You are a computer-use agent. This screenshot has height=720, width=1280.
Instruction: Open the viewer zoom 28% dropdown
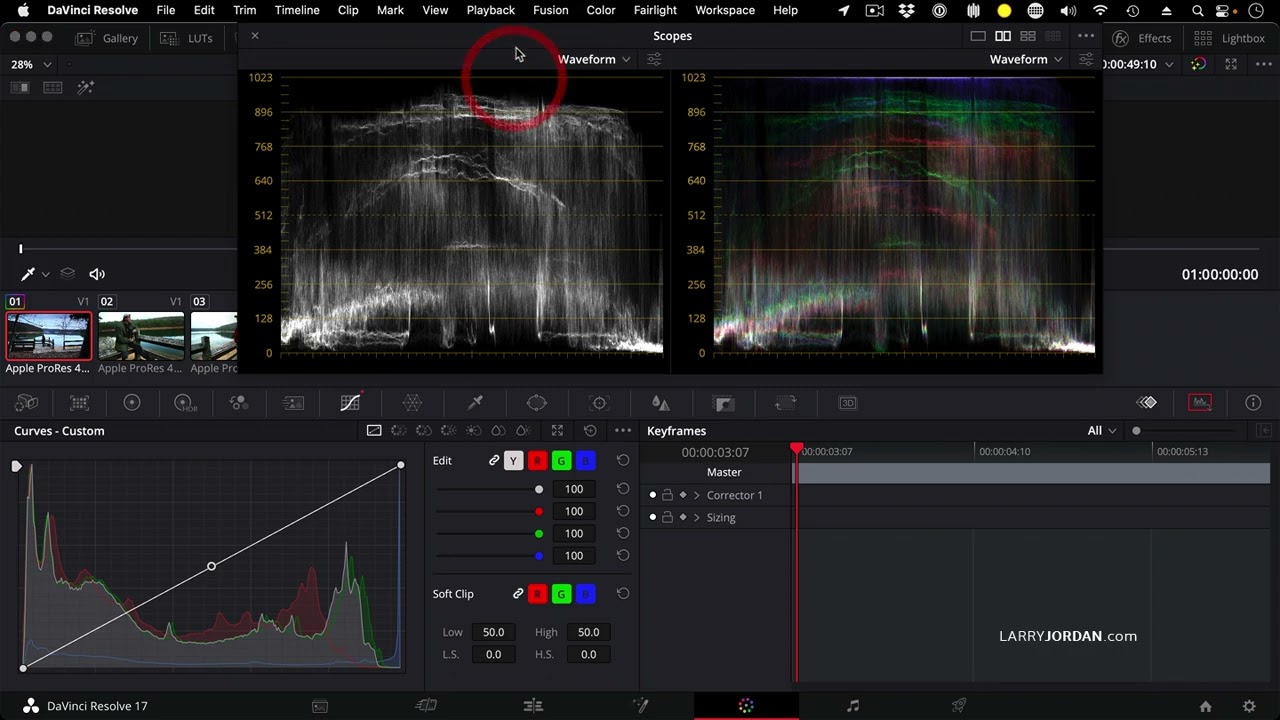click(29, 64)
